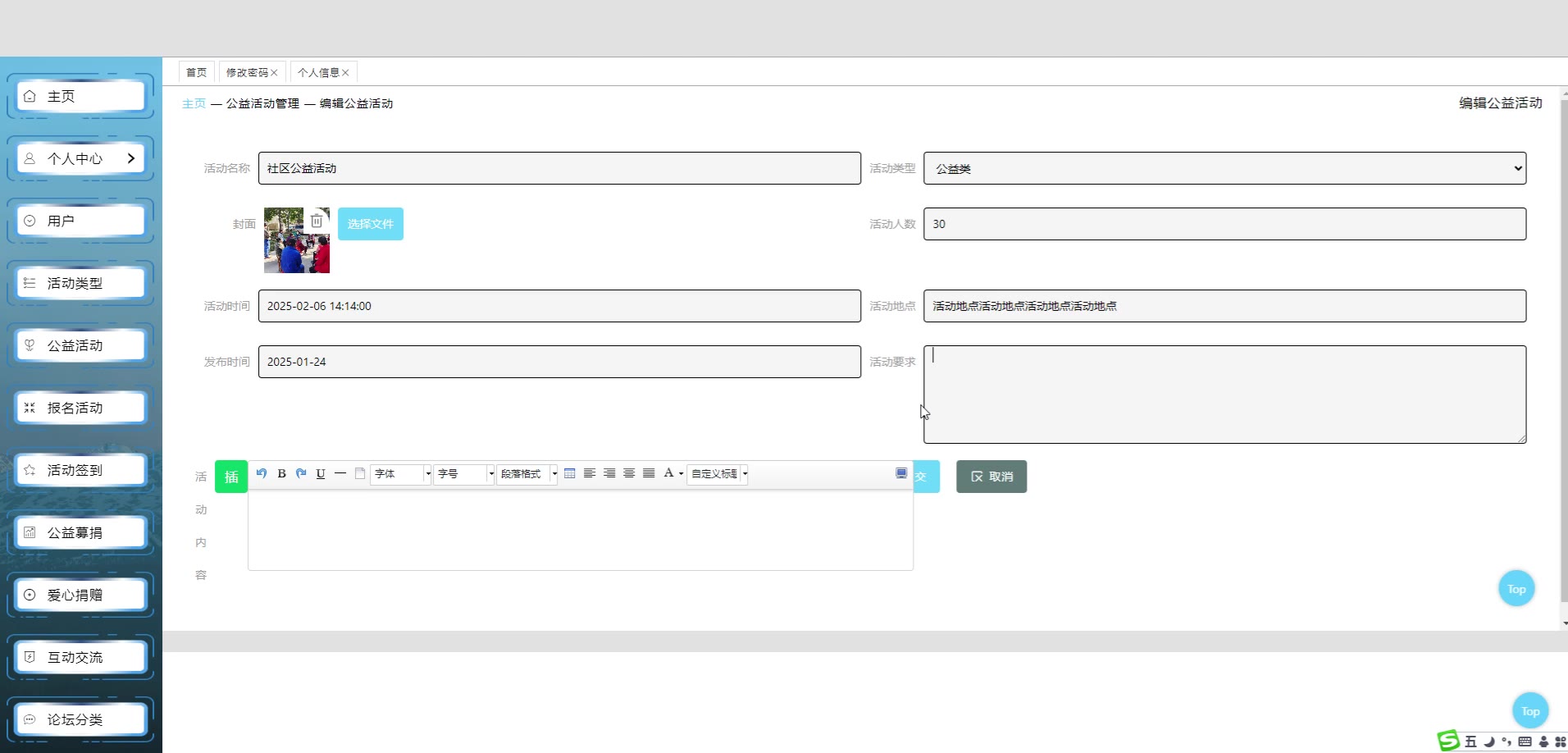Insert a table using the editor toolbar
This screenshot has height=753, width=1568.
tap(570, 473)
